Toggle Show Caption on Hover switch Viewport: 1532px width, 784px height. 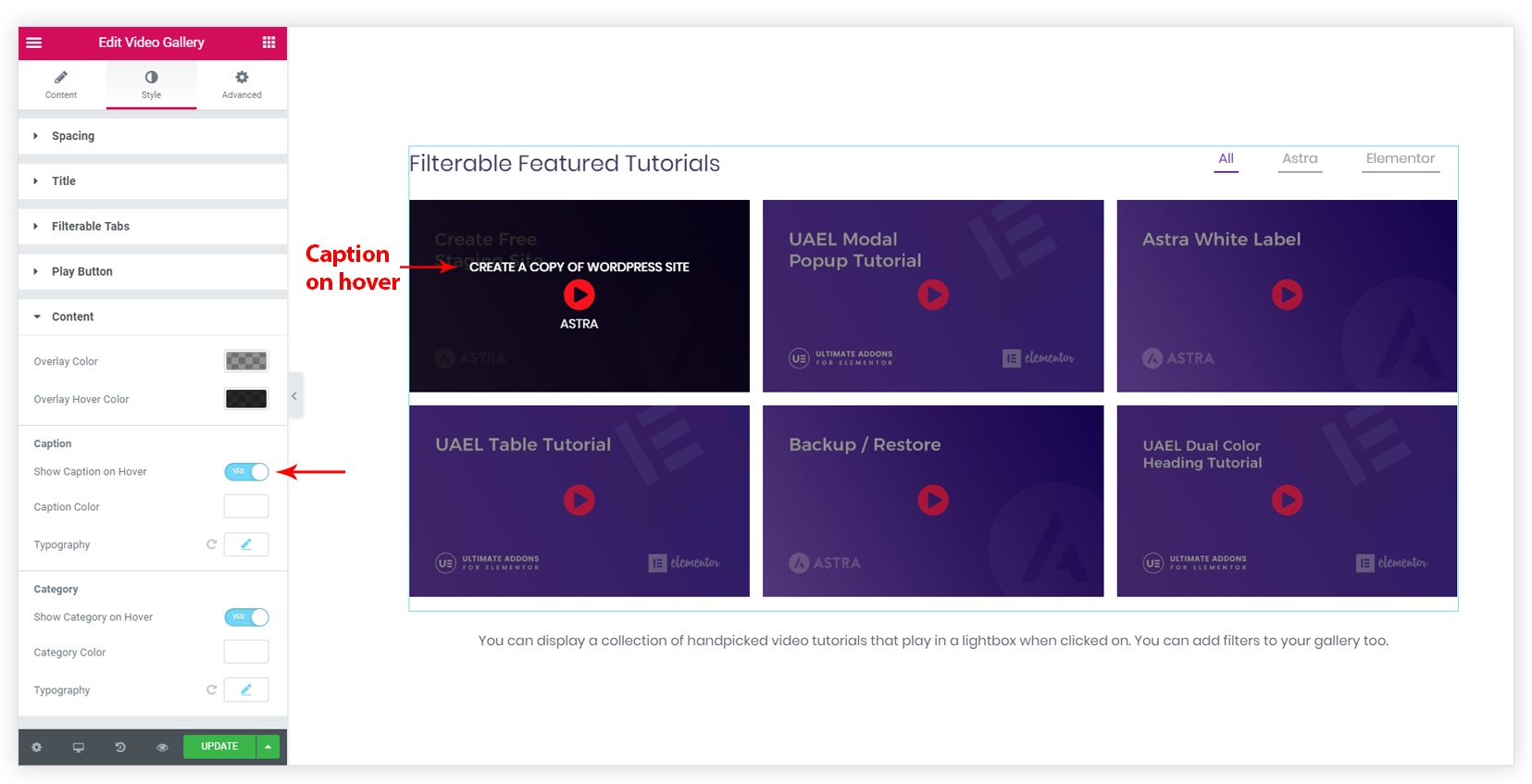point(246,472)
